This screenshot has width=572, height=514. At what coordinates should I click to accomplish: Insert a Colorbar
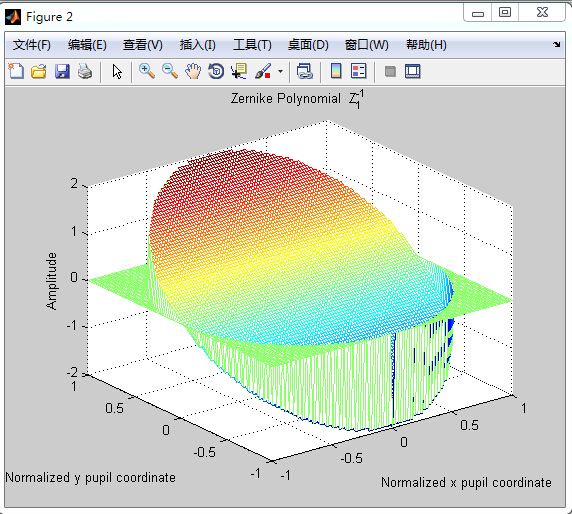336,71
